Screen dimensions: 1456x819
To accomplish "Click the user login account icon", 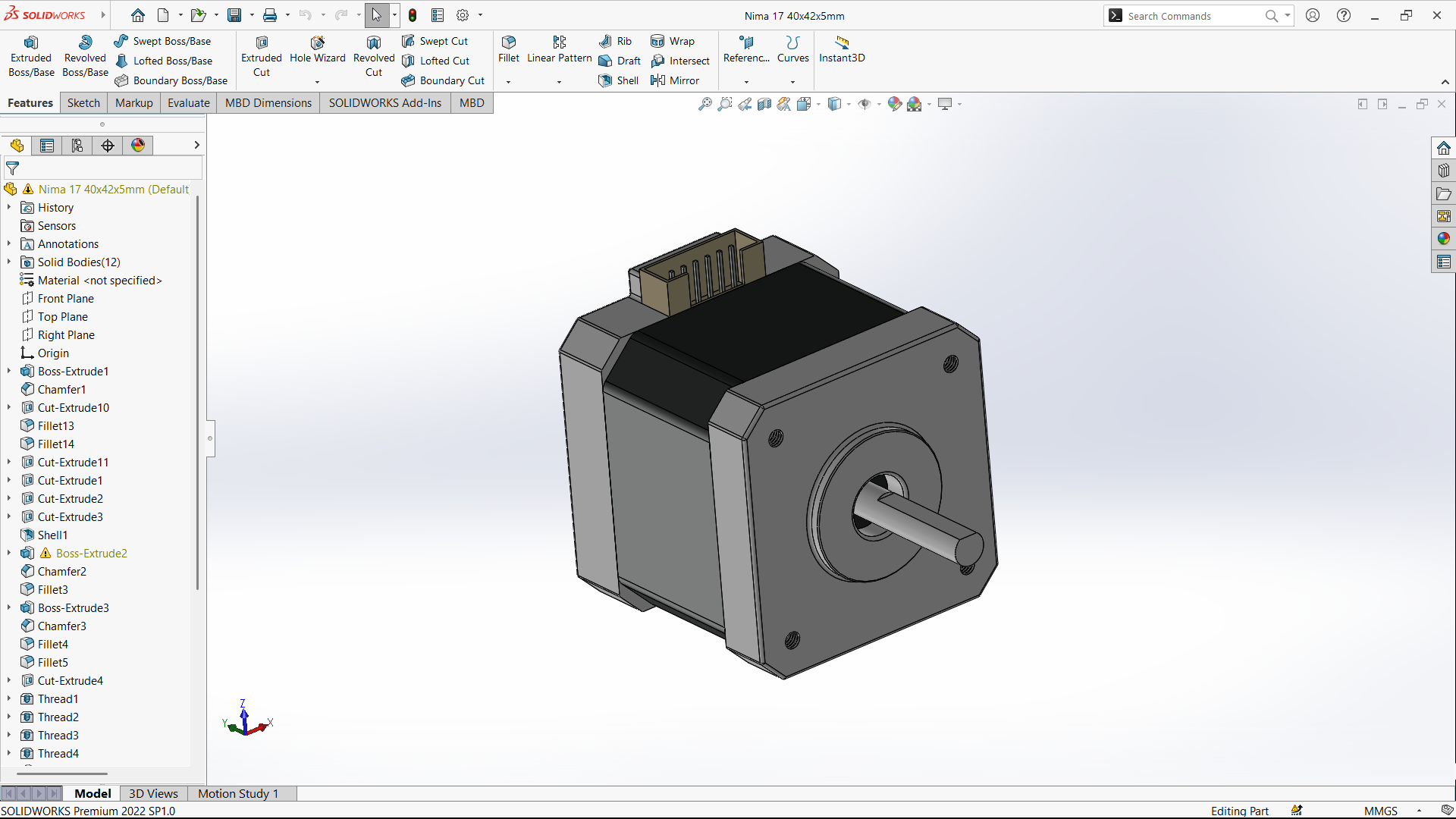I will (x=1313, y=15).
